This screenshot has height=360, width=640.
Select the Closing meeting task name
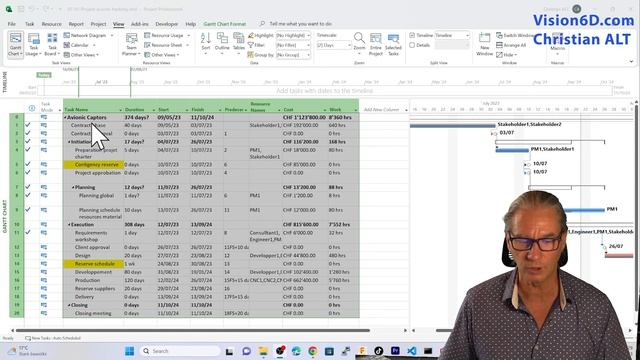click(x=93, y=313)
